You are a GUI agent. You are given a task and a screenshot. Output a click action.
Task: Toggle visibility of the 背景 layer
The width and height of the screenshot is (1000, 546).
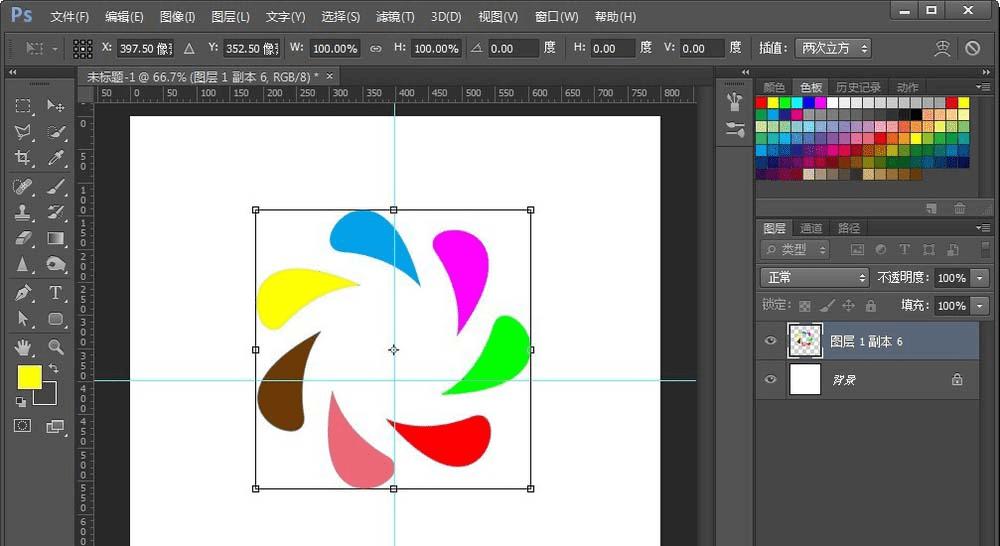coord(770,380)
